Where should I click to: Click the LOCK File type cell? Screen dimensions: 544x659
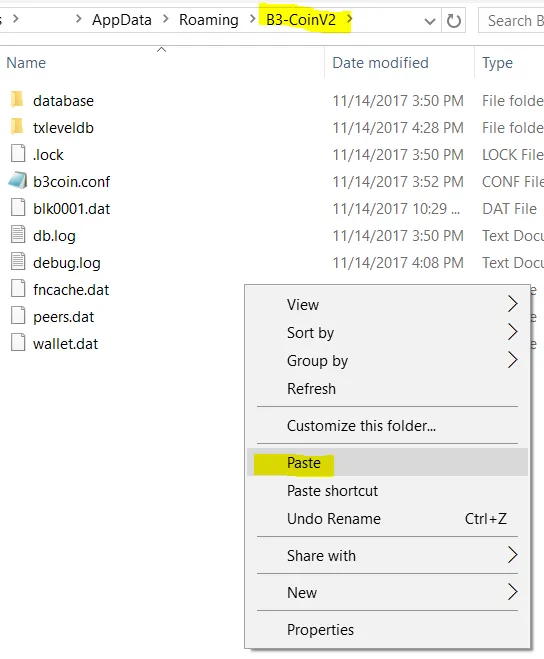pyautogui.click(x=513, y=155)
